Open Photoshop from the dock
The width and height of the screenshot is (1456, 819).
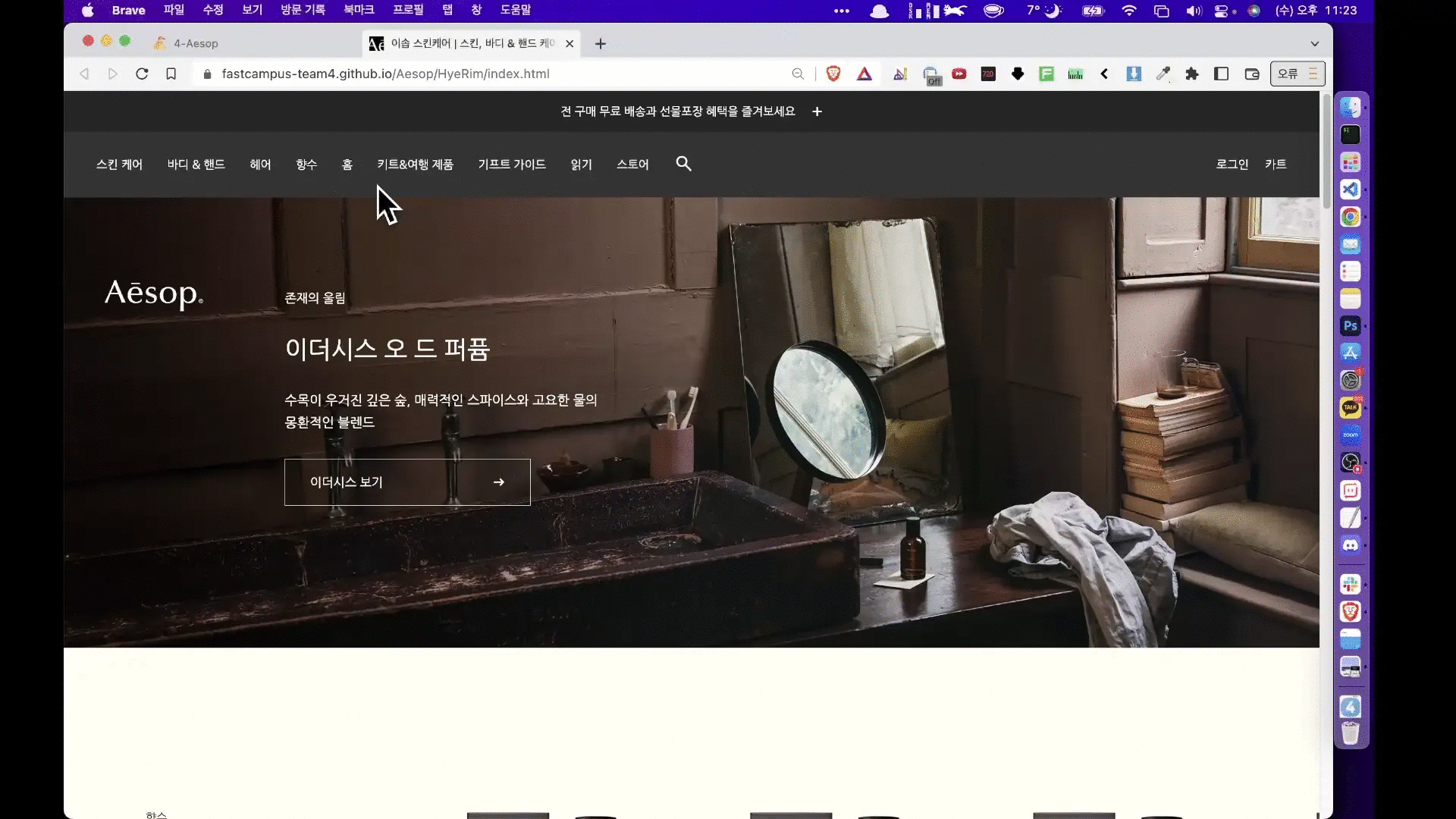click(1350, 326)
